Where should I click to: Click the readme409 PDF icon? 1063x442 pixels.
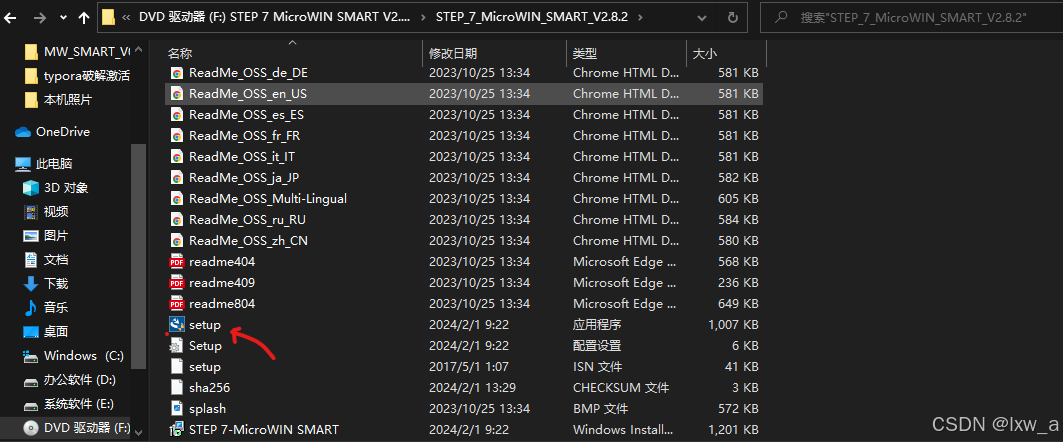click(177, 283)
